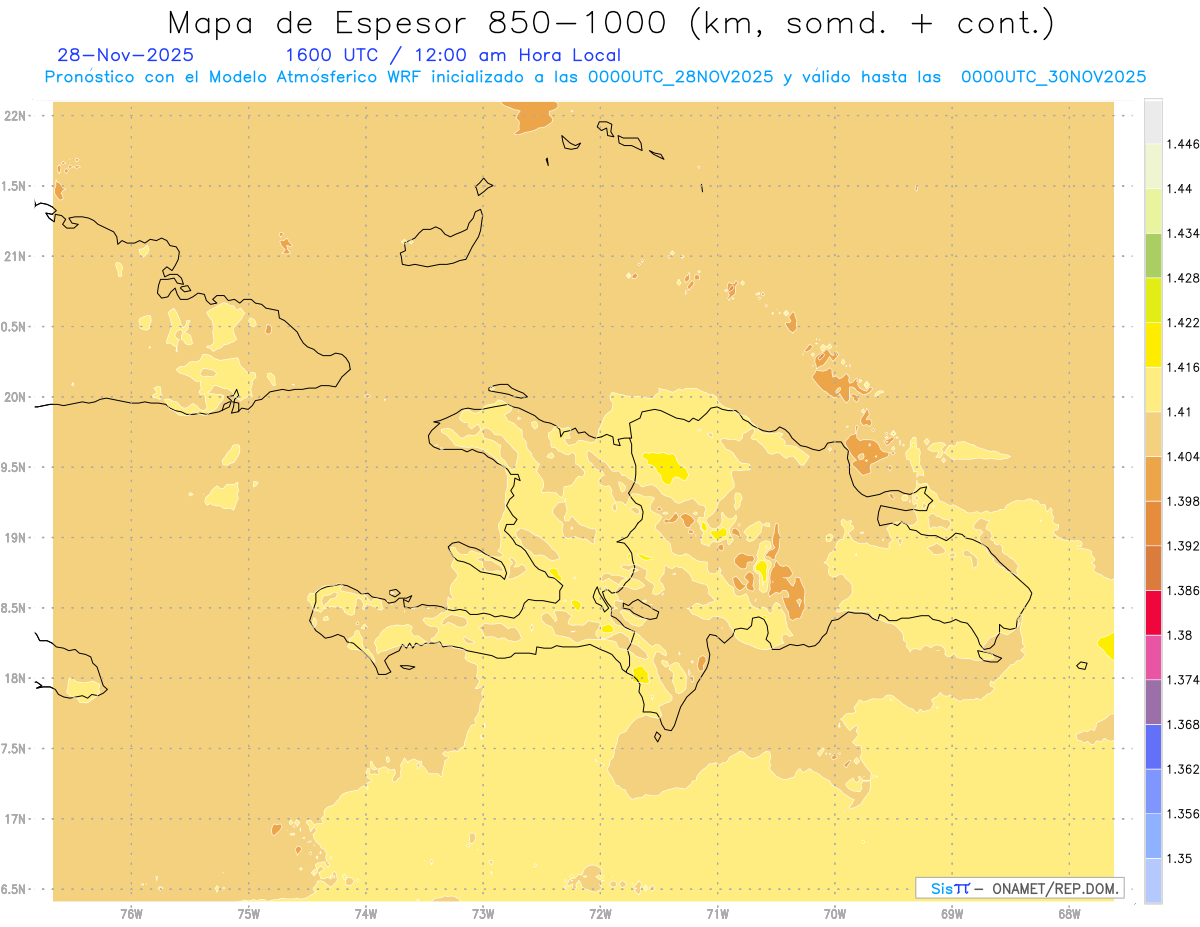Select the colorbar value "1.434"

[x=1183, y=233]
